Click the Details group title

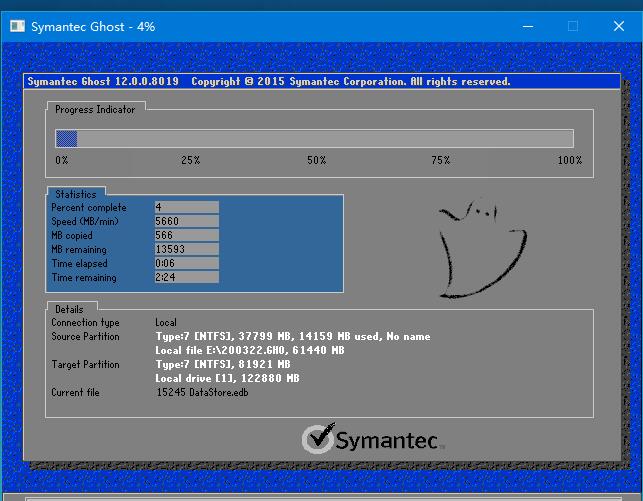pos(69,309)
